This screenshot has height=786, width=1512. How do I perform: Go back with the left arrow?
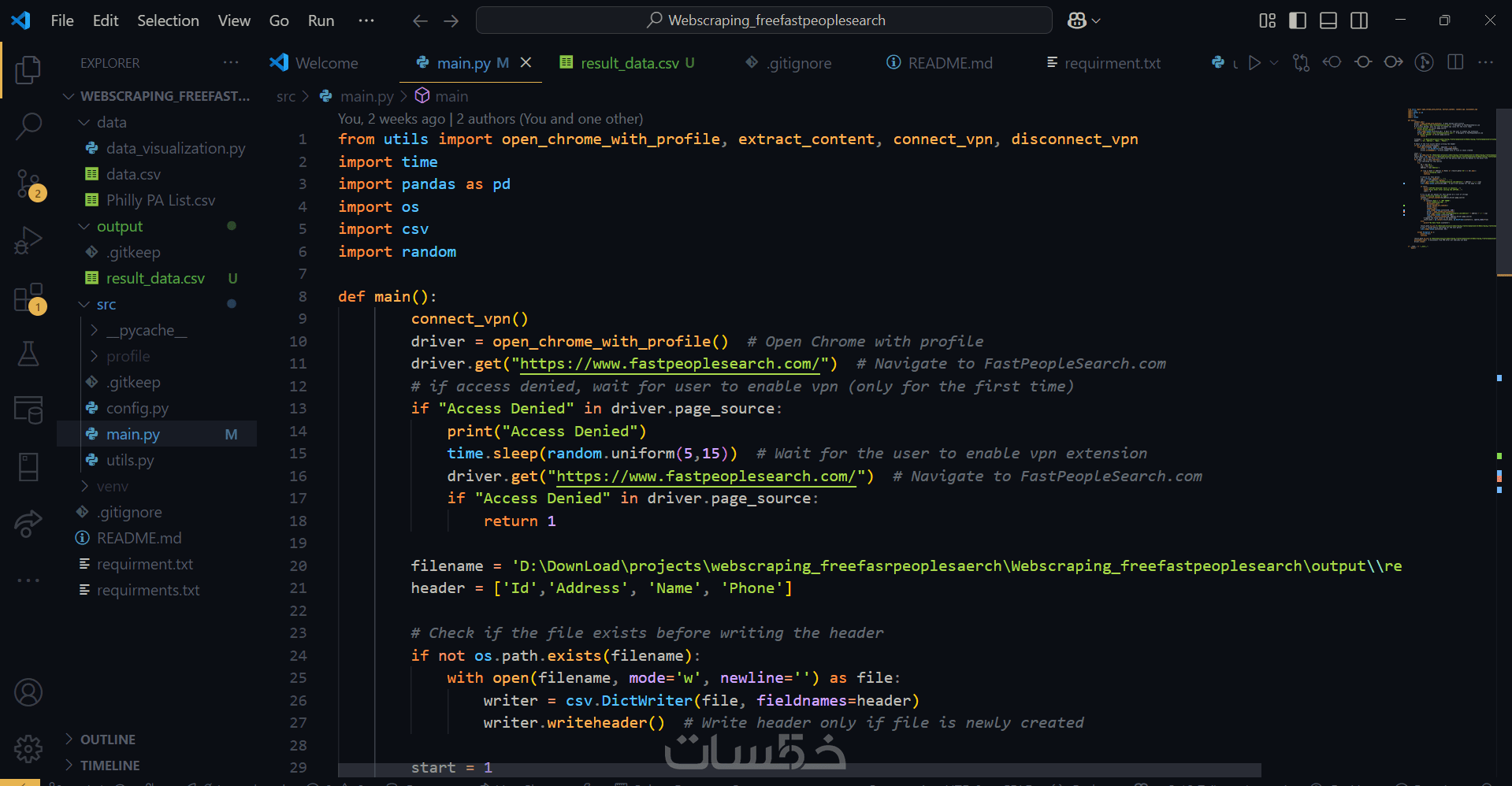click(420, 20)
